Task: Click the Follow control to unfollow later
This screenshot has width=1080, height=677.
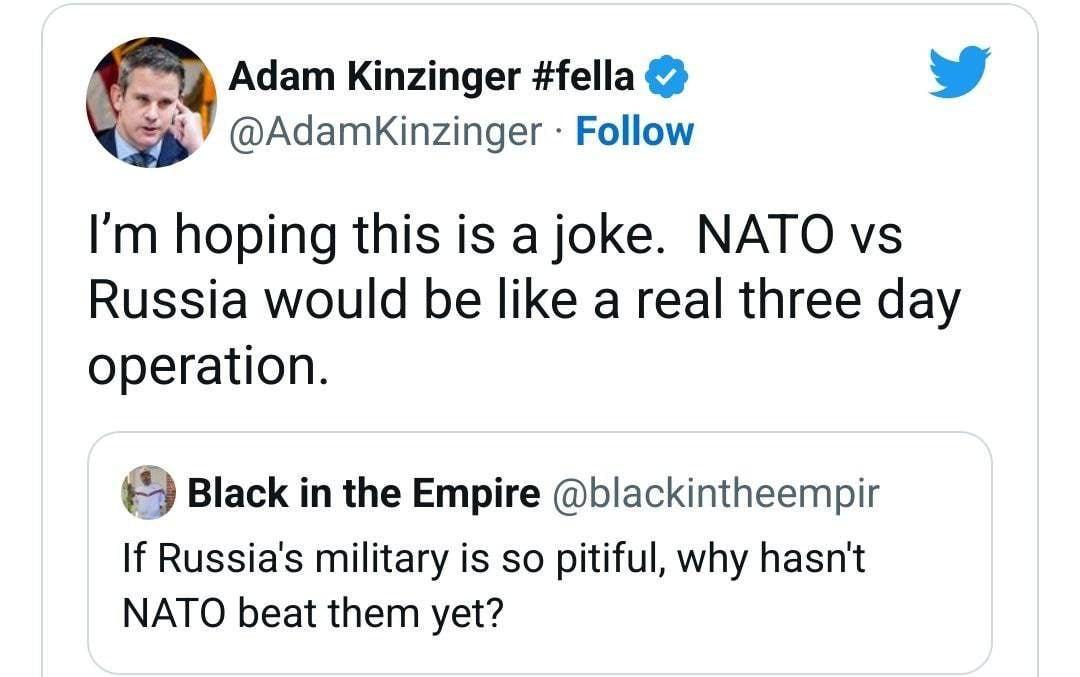Action: pos(635,130)
